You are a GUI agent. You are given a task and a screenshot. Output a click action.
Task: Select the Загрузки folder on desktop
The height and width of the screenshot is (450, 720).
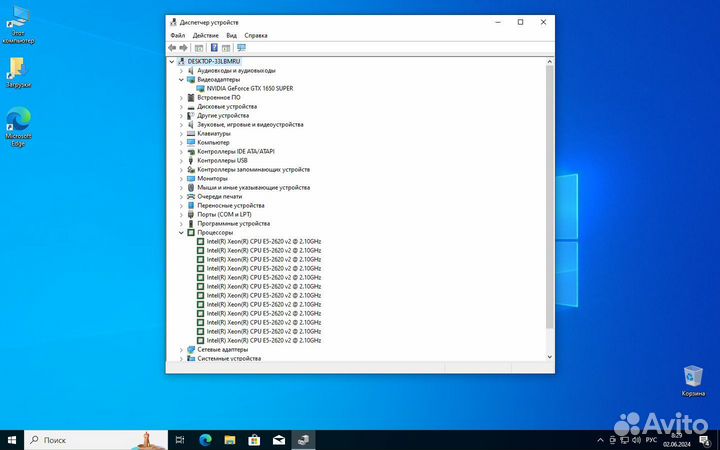18,73
